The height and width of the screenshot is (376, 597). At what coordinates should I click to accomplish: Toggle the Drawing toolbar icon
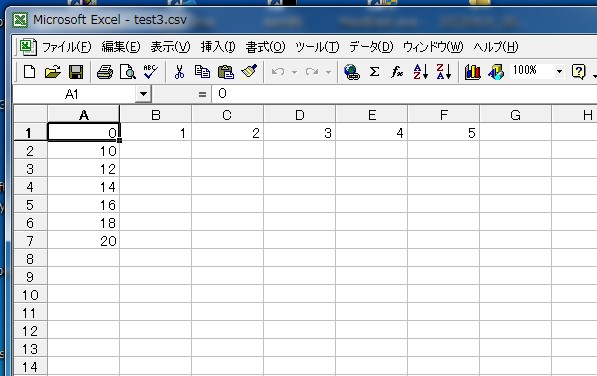[496, 72]
